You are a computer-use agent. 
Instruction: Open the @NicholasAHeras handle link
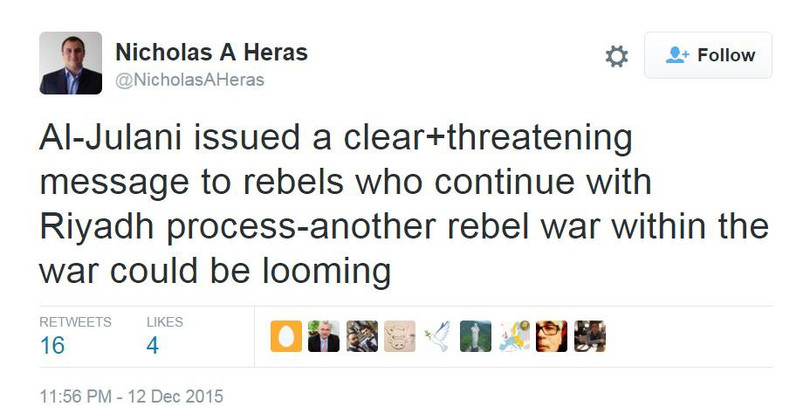click(189, 80)
